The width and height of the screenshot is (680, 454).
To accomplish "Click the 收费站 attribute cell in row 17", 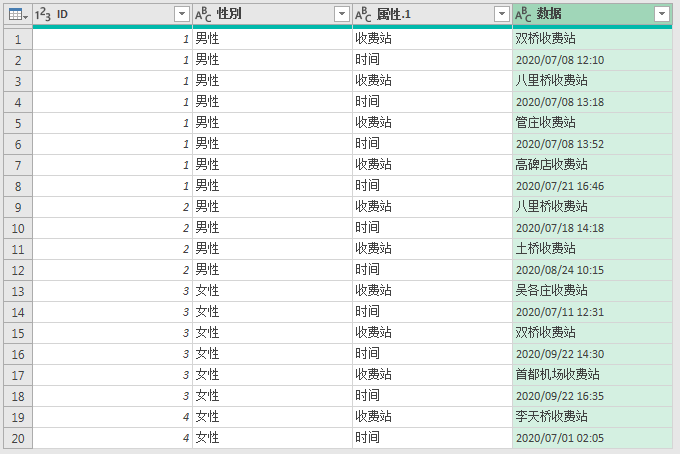I will click(432, 375).
